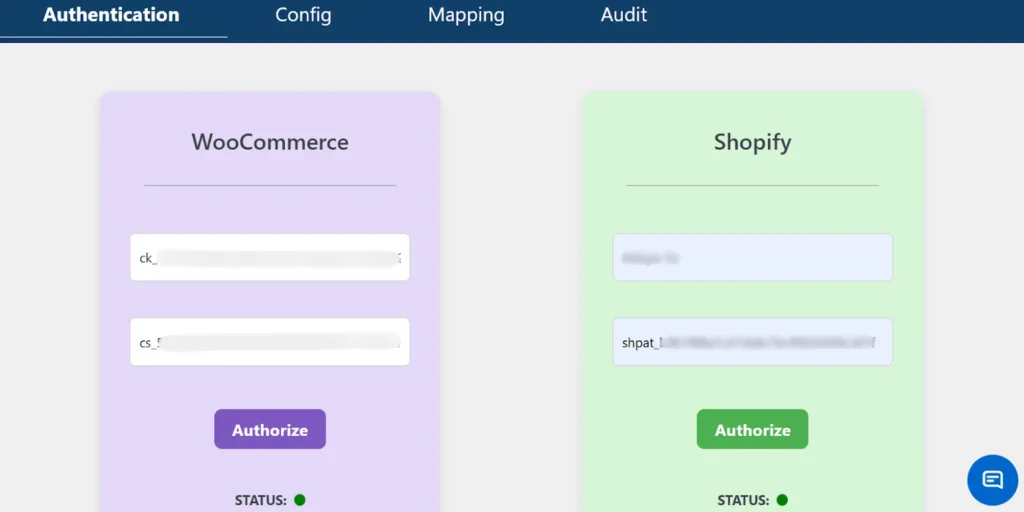Screen dimensions: 1024x512
Task: Click the divider line below Shopify title
Action: [x=752, y=185]
